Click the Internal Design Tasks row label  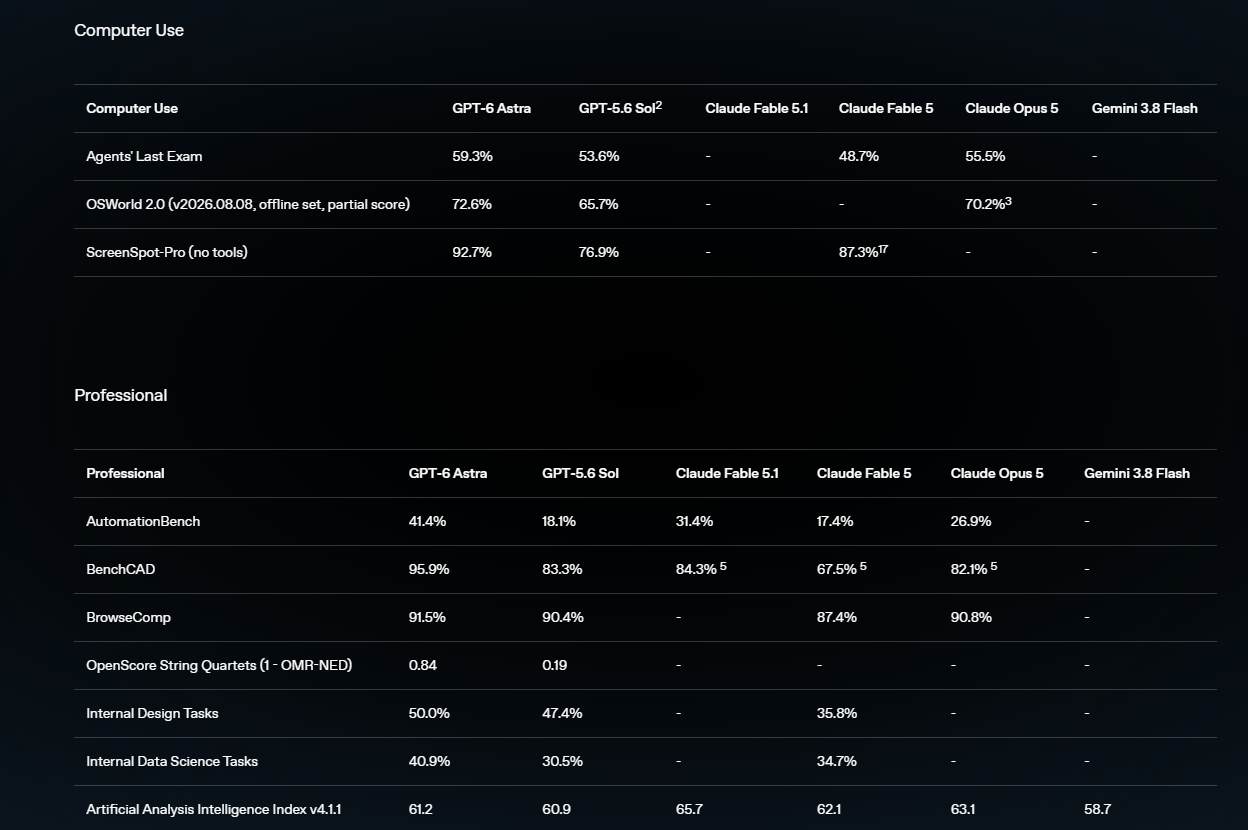[152, 713]
